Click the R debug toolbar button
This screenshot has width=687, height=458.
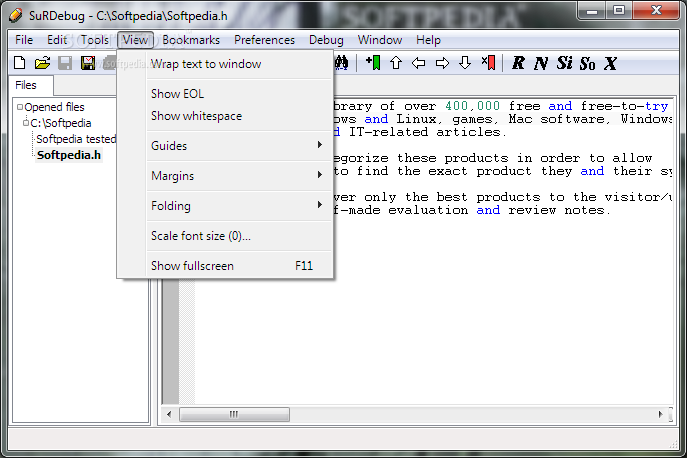pos(518,63)
